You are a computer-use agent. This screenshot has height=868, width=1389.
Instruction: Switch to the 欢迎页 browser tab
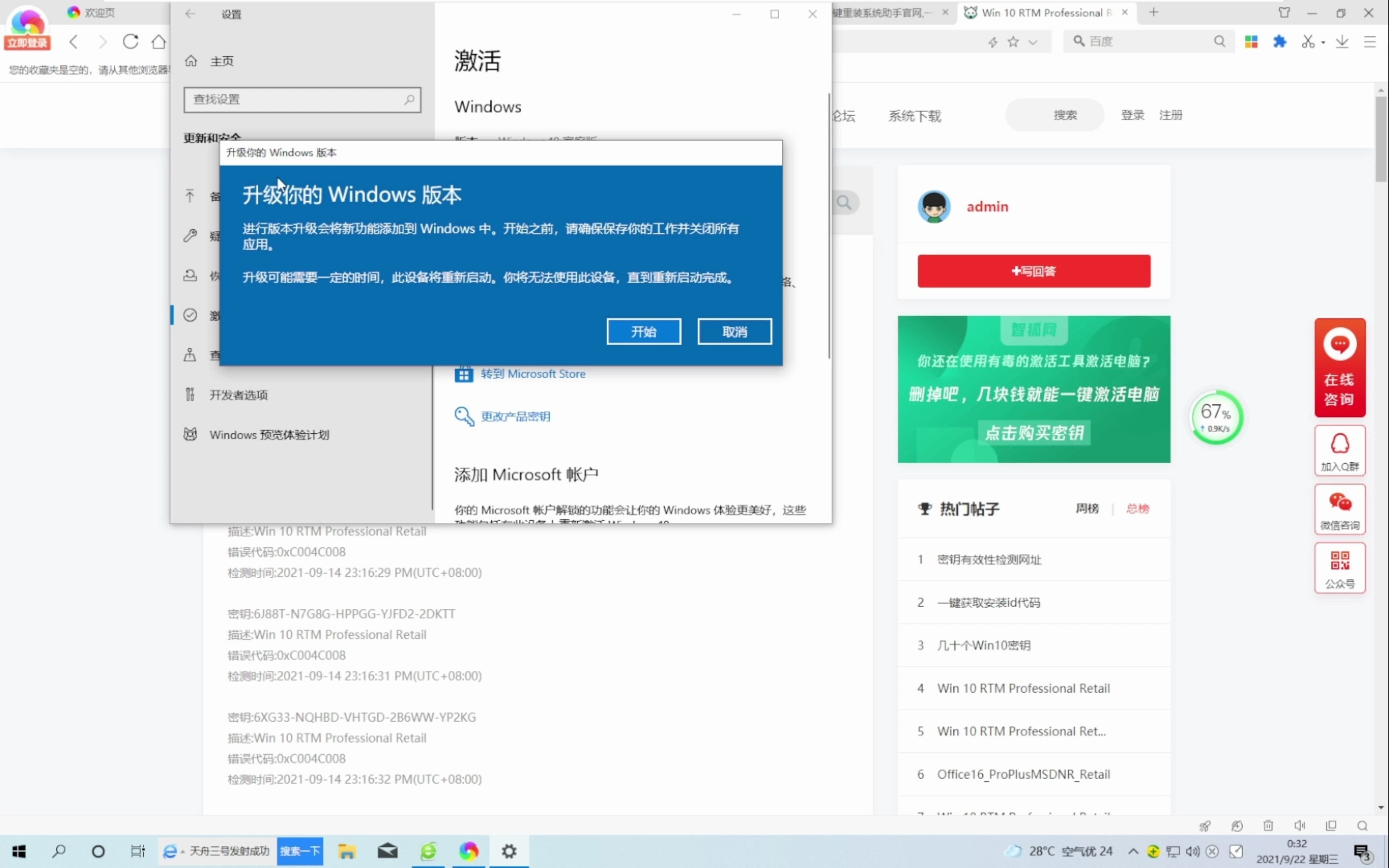(x=92, y=12)
